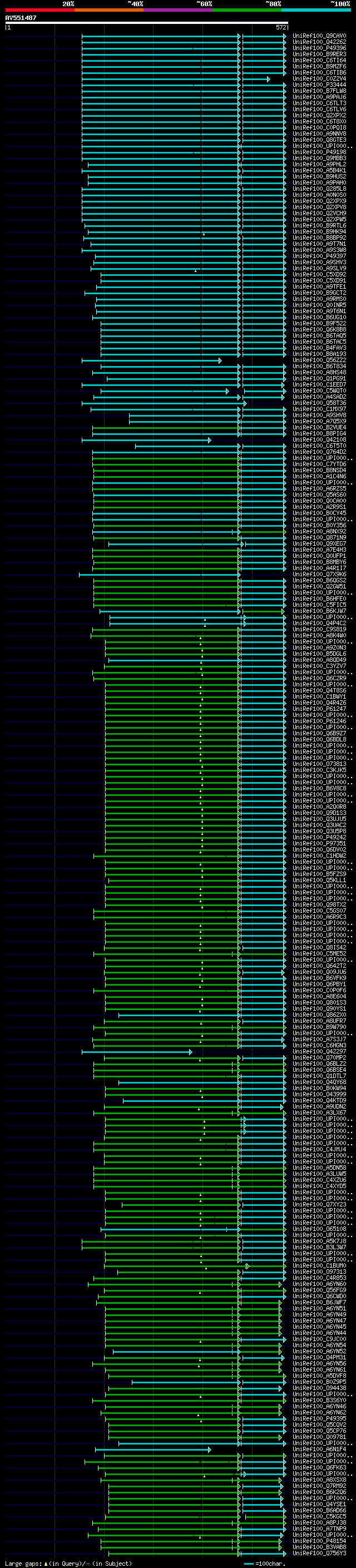Click the cyan alignment bar for UniRef100_Q9CAV0
The width and height of the screenshot is (356, 1568).
(x=184, y=36)
